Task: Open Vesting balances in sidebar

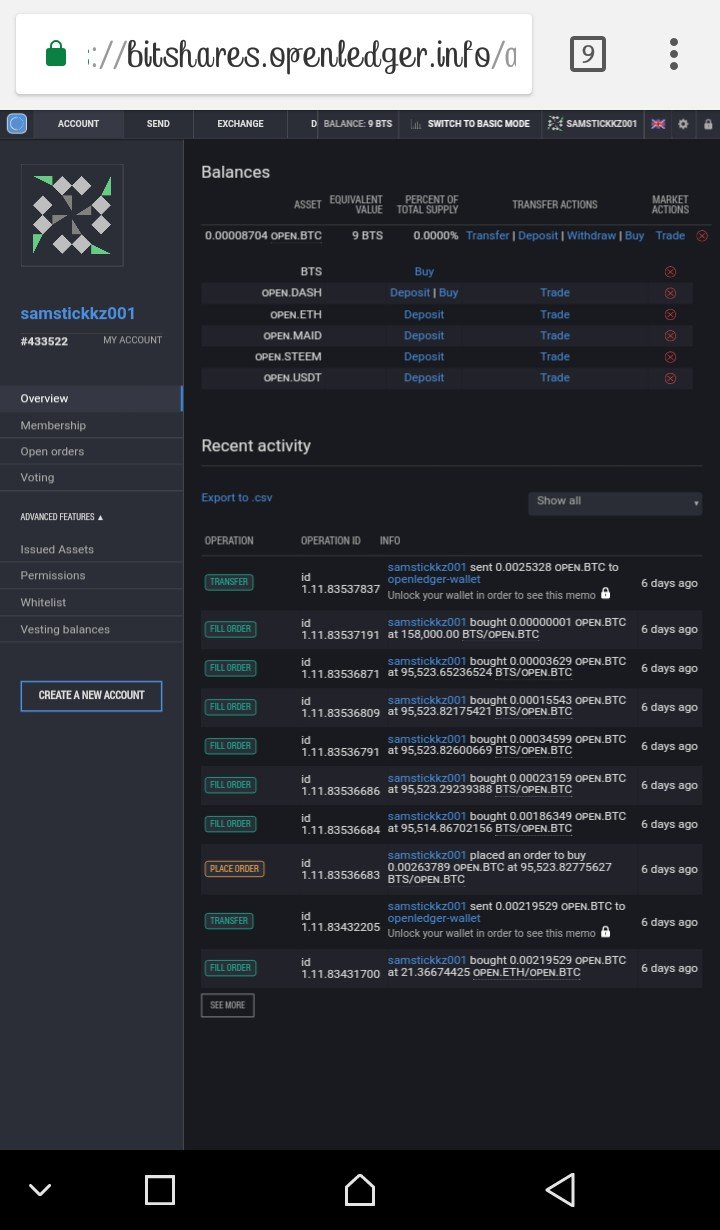Action: tap(91, 629)
